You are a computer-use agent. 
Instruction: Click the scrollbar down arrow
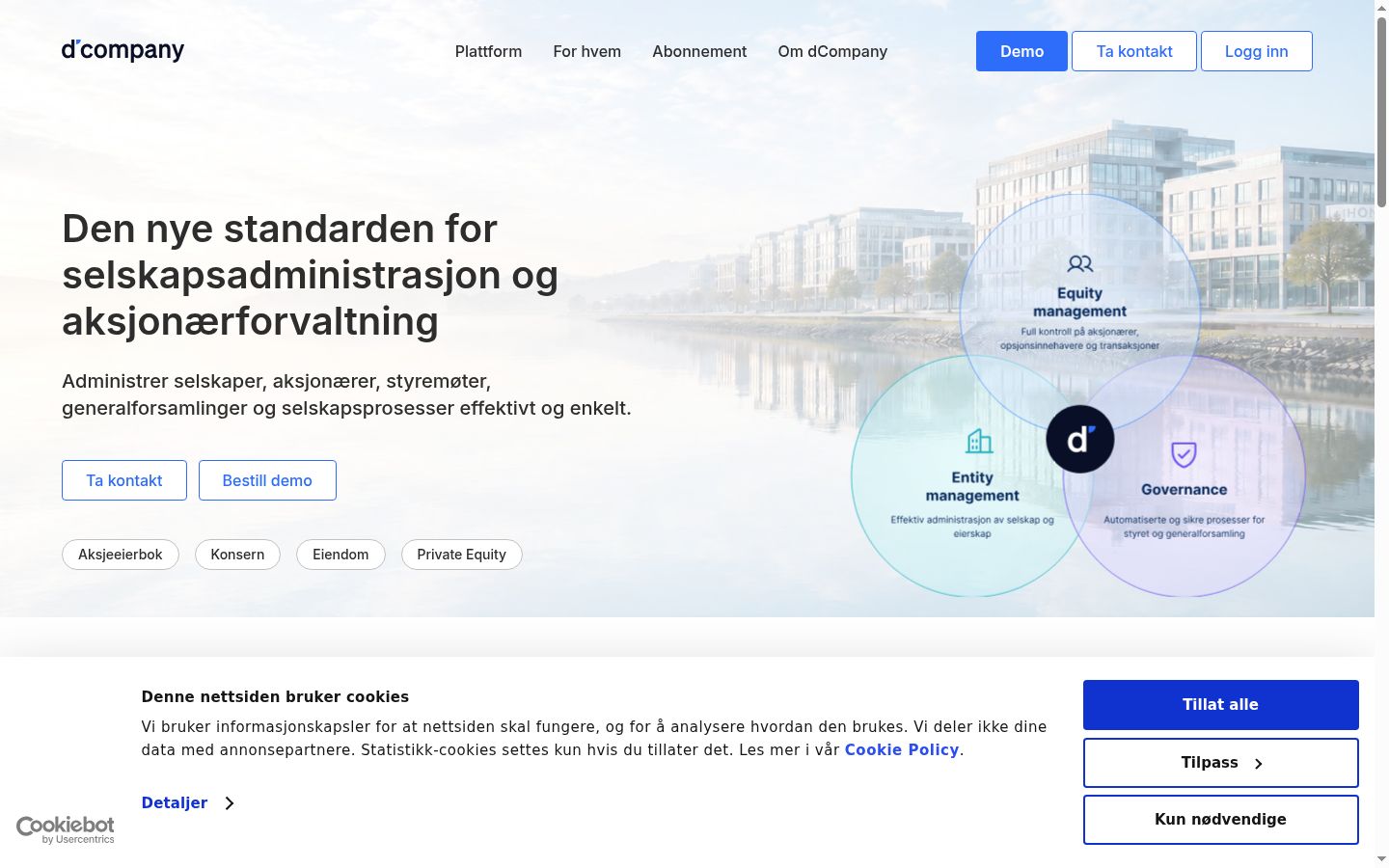(x=1381, y=859)
